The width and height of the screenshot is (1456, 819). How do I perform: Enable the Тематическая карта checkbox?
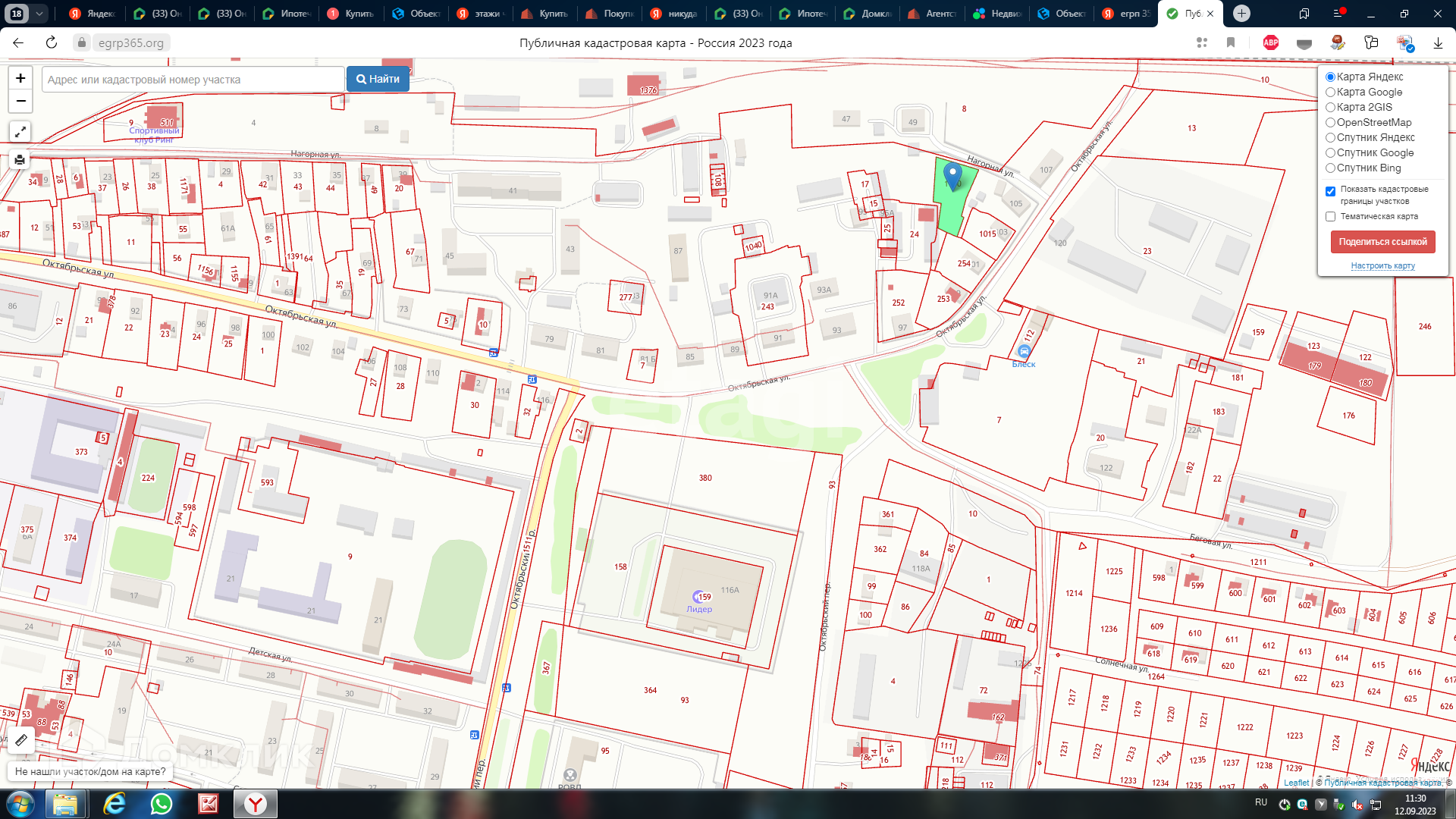(1330, 217)
